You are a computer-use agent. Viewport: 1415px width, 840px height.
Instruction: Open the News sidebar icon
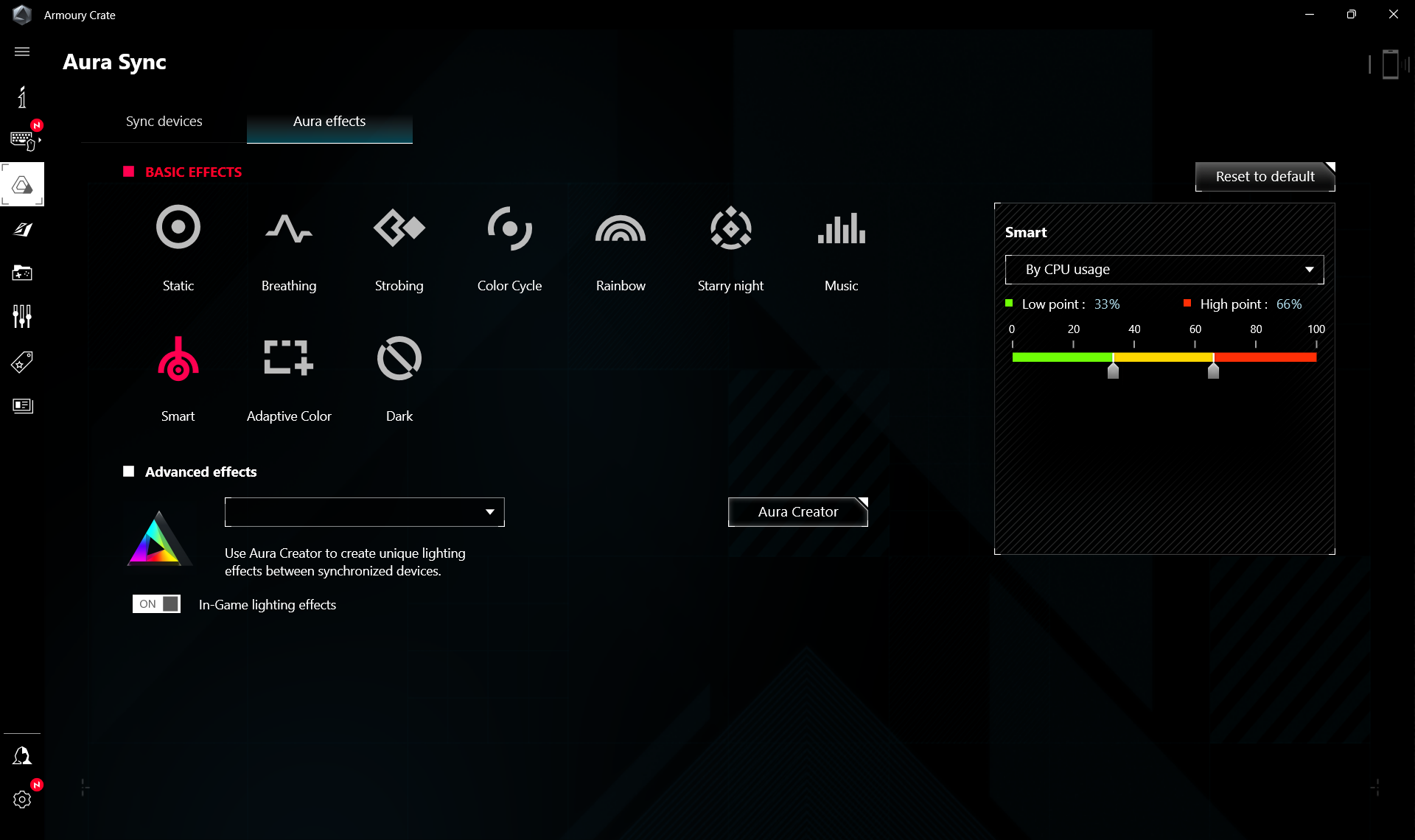tap(23, 405)
